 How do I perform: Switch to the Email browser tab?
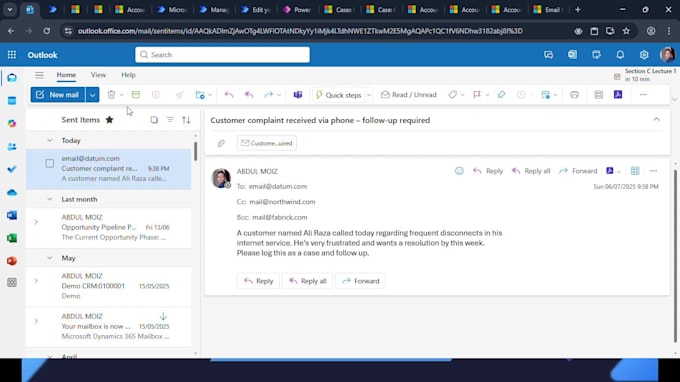pos(548,10)
